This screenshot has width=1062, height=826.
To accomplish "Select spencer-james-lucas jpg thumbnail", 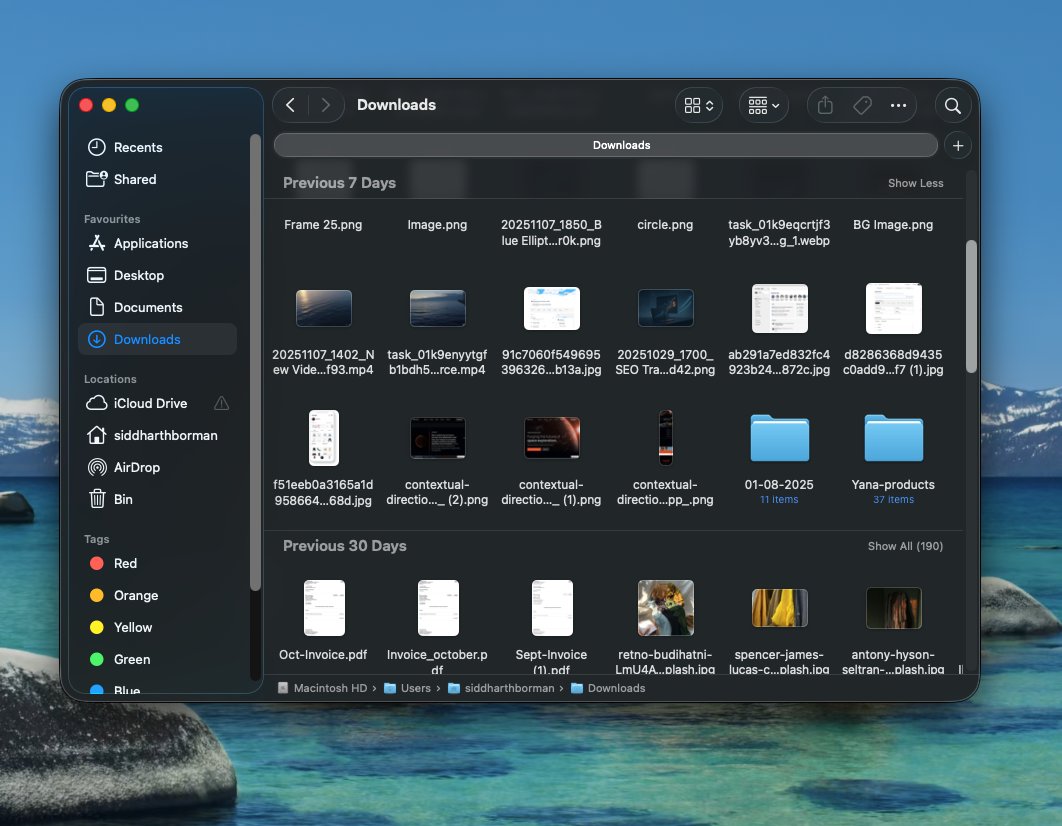I will [780, 607].
